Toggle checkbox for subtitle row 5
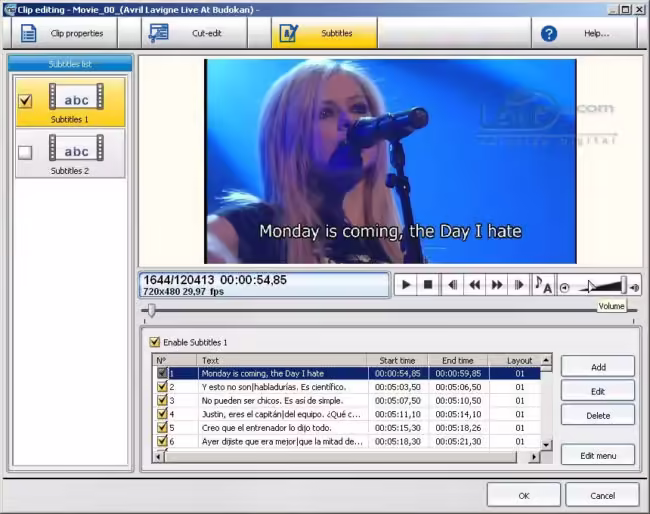 tap(162, 427)
